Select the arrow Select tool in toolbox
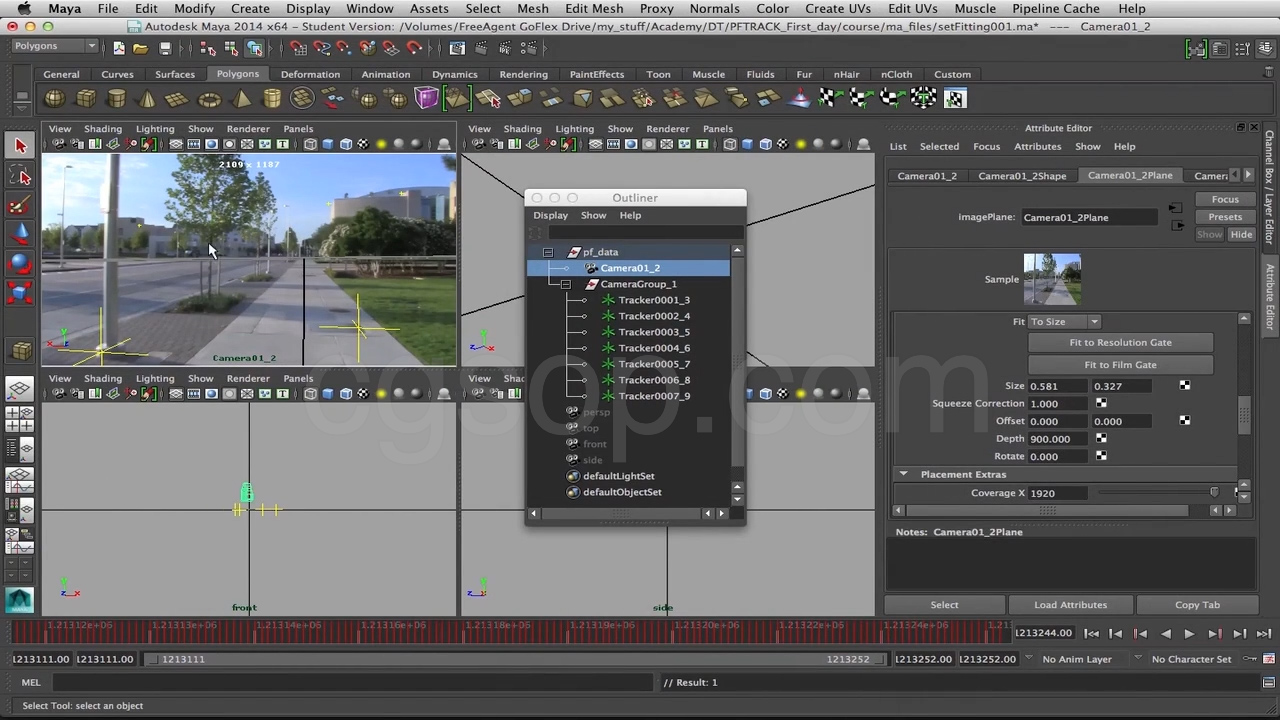Viewport: 1280px width, 720px height. point(20,146)
